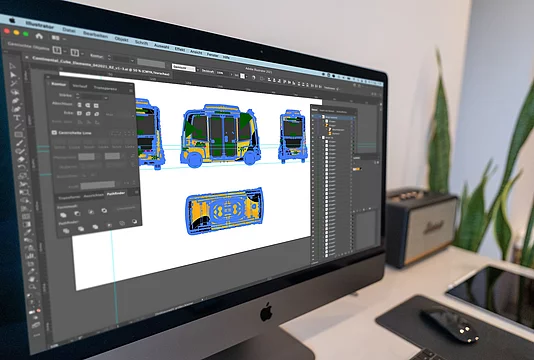
Task: Click the second Pathfinder row icon
Action: pos(81,229)
